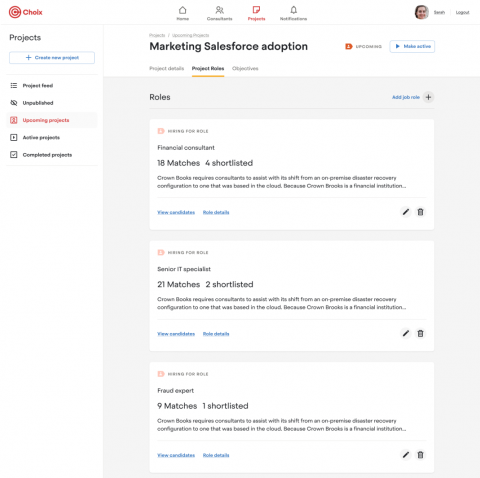Click '18 Matches' text

[x=179, y=163]
